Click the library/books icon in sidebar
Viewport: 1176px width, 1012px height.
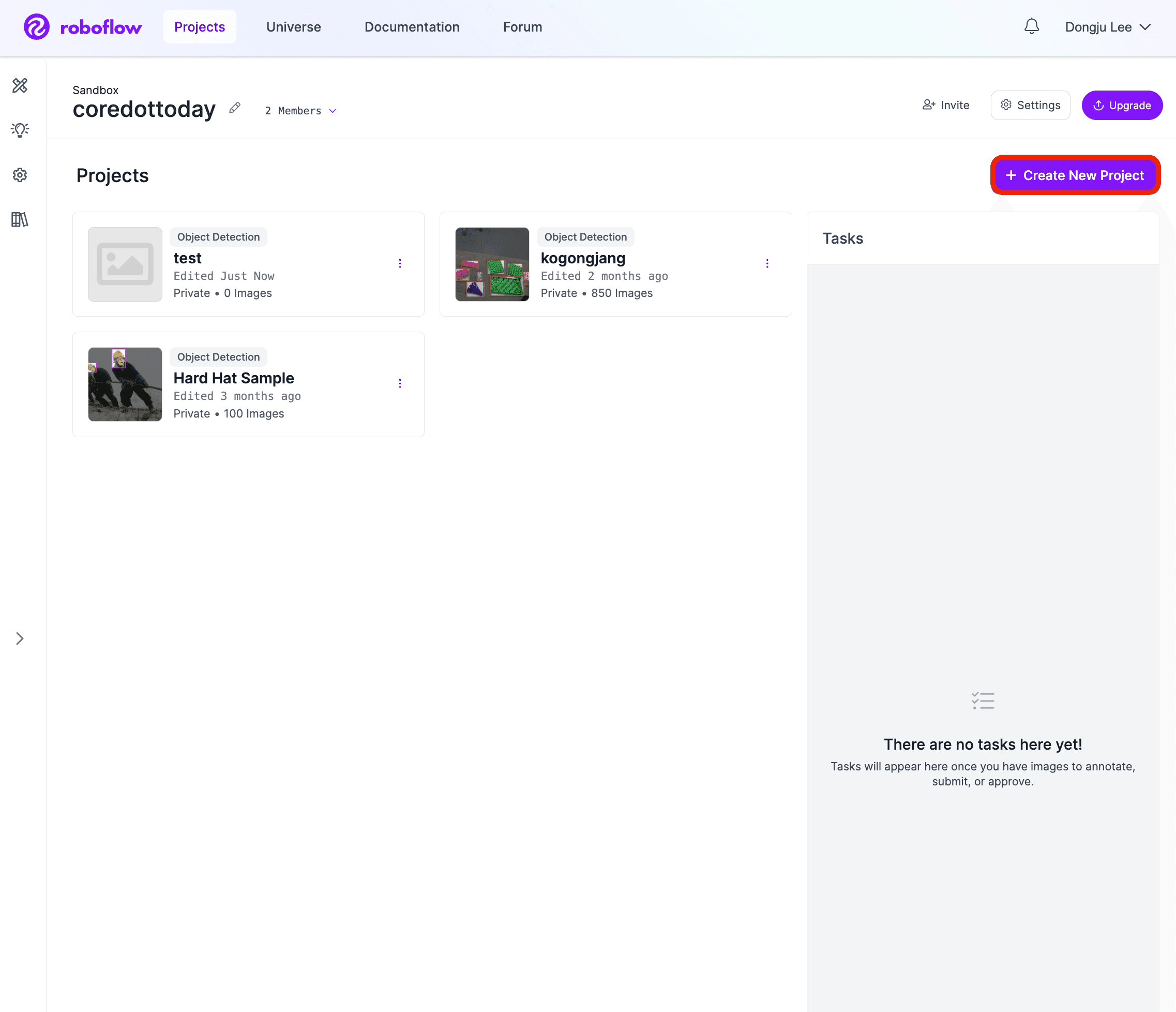coord(20,219)
